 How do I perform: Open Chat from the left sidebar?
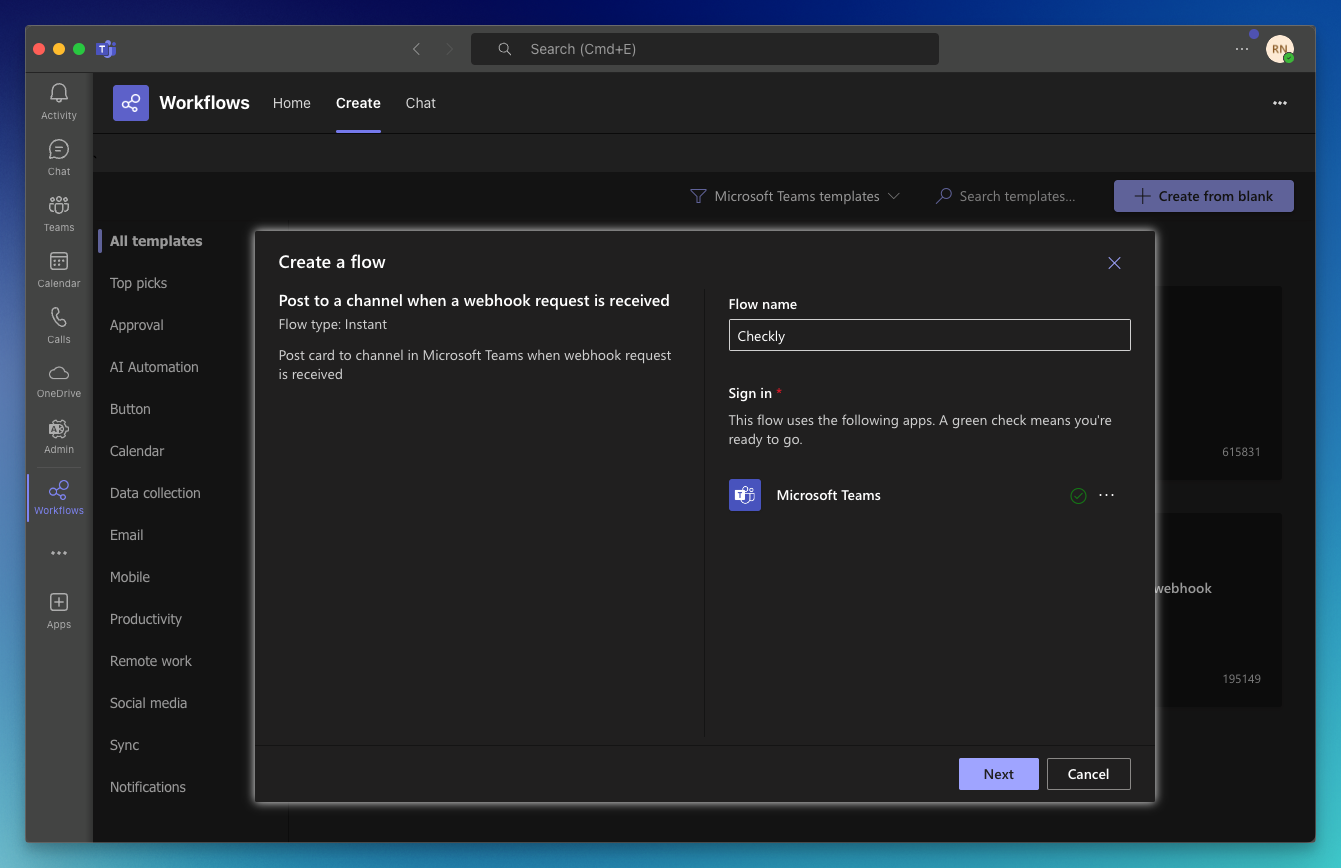tap(58, 155)
